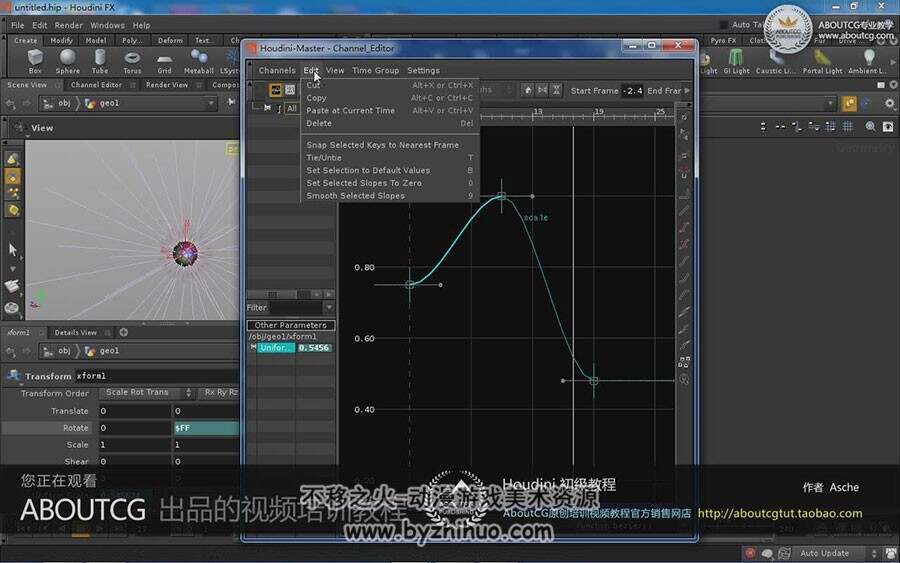Screen dimensions: 900x563
Task: Switch to the Details View tab
Action: (x=76, y=332)
